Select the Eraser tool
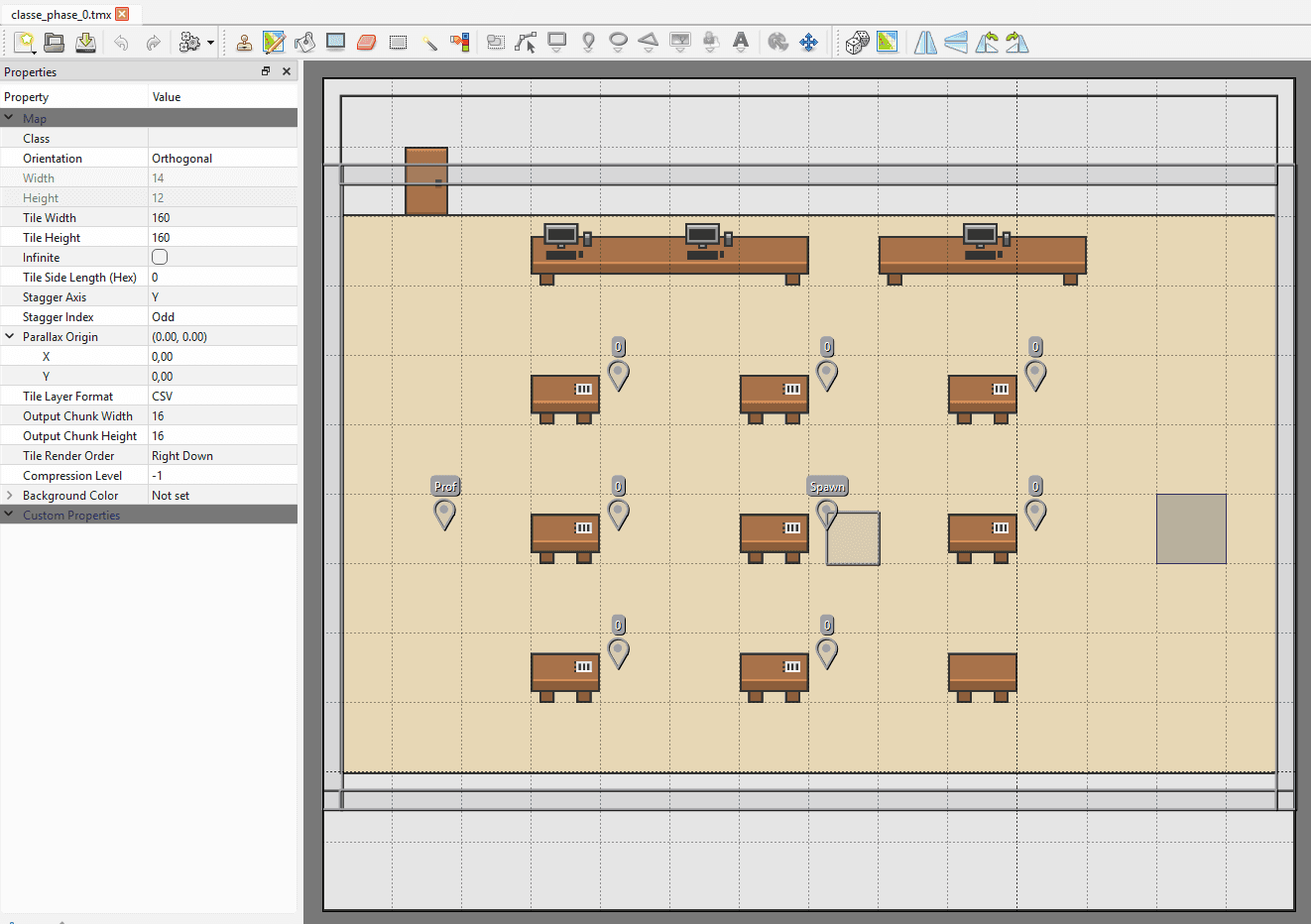 tap(366, 43)
